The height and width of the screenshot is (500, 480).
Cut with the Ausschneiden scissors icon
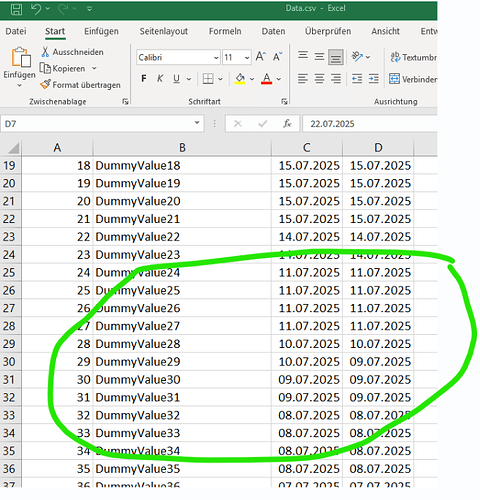pyautogui.click(x=45, y=52)
